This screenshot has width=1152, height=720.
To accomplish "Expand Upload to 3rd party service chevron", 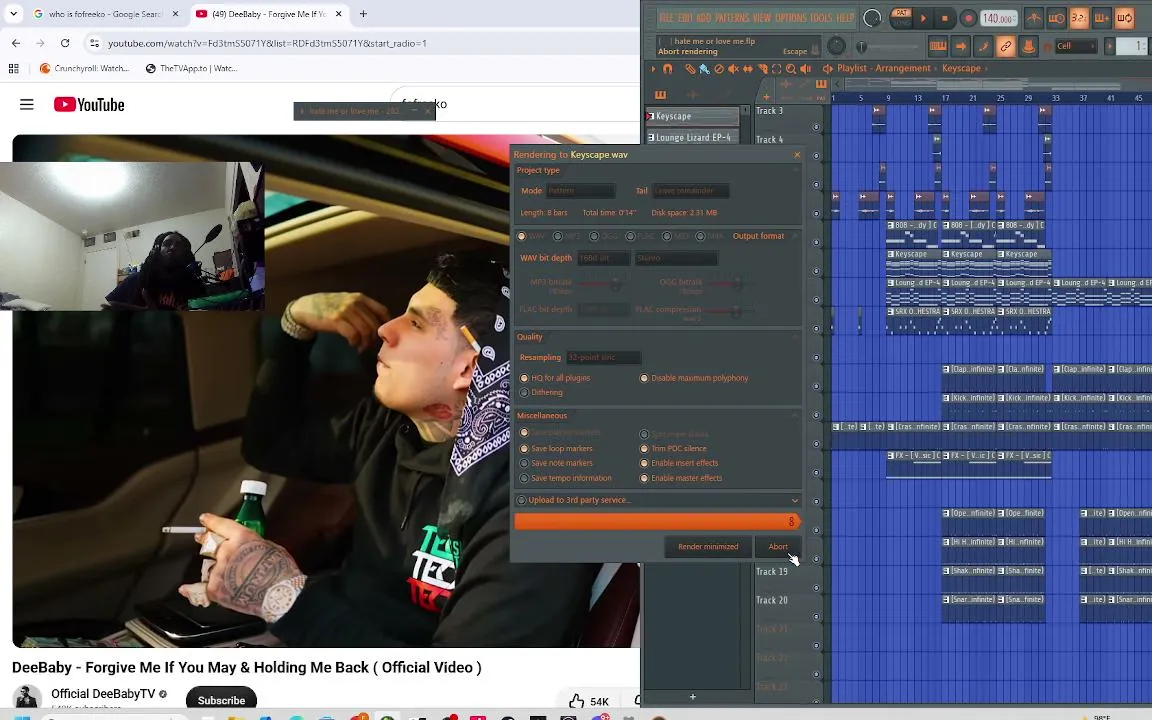I will [794, 501].
